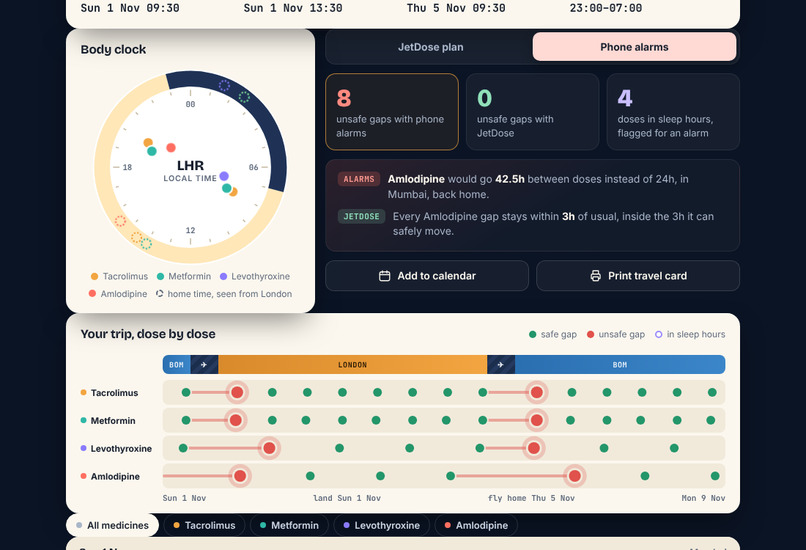
Task: Click the dashed red home-time marker on clock ring
Action: tap(120, 221)
